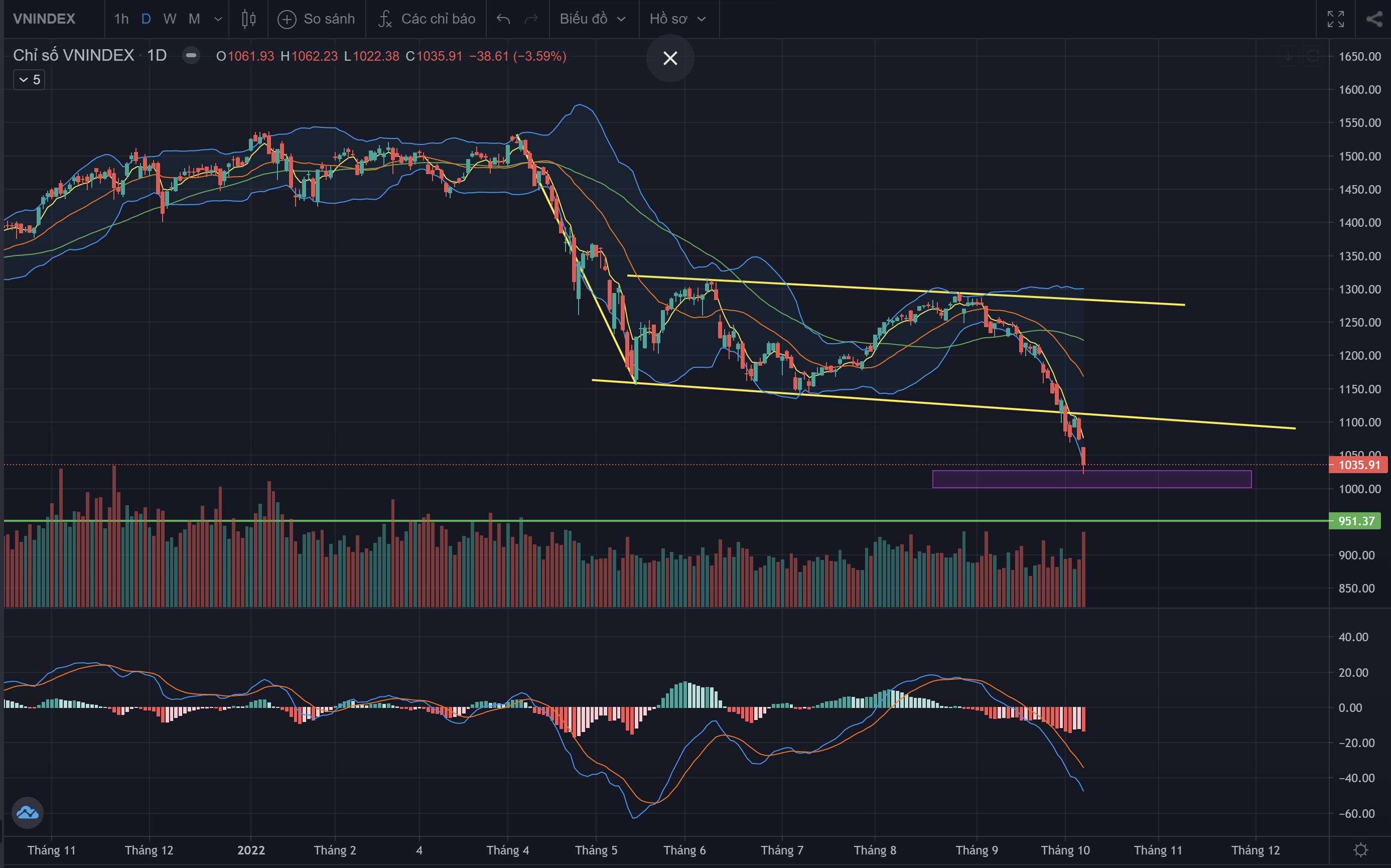Click the 1300.00 price scale label

[1359, 290]
